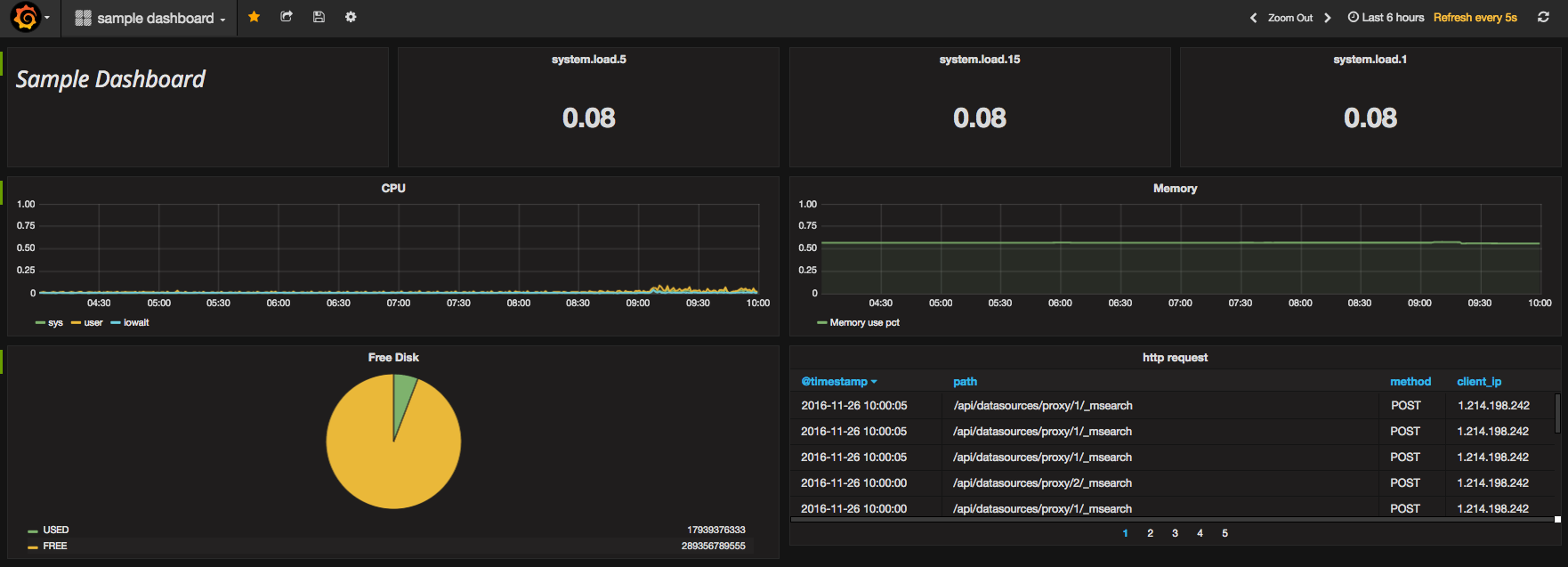The height and width of the screenshot is (567, 1568).
Task: Click blue color swatch of iowait series
Action: (x=116, y=323)
